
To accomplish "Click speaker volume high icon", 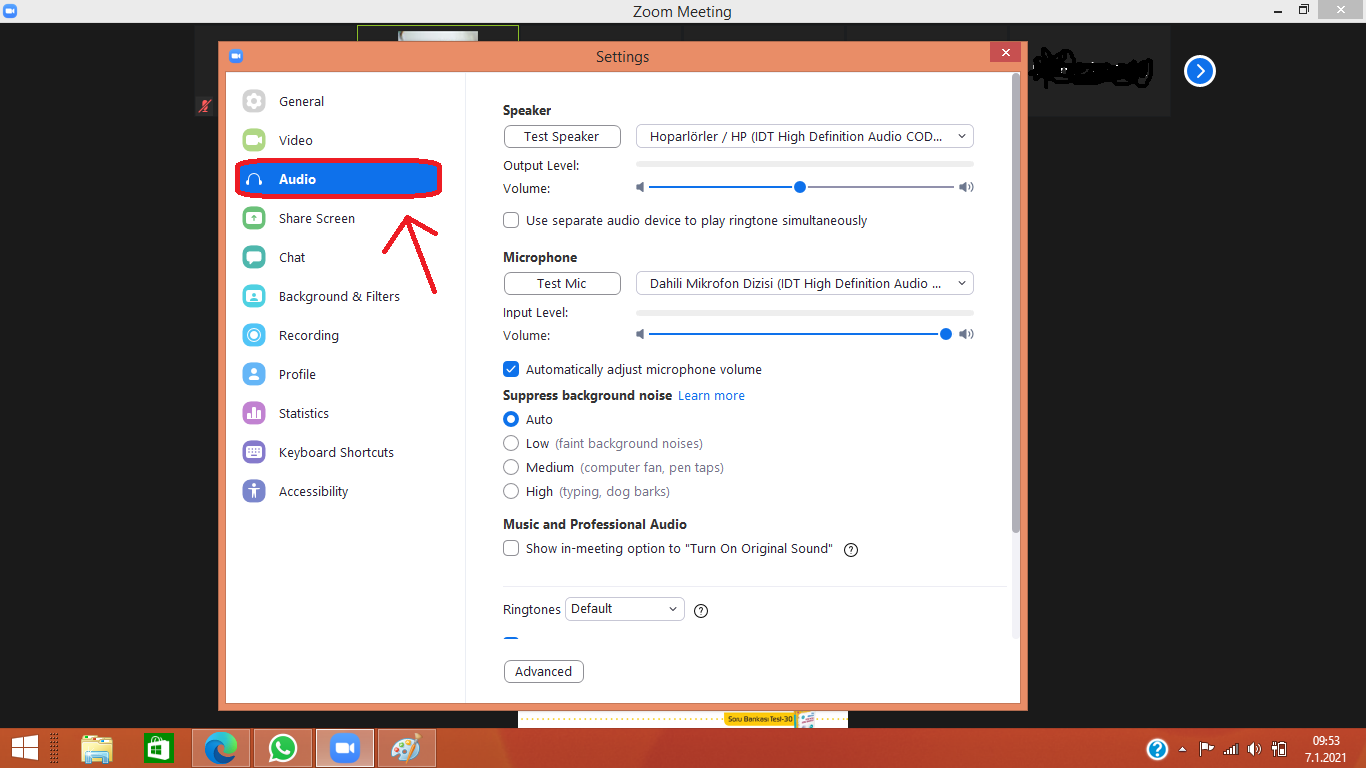I will tap(966, 187).
